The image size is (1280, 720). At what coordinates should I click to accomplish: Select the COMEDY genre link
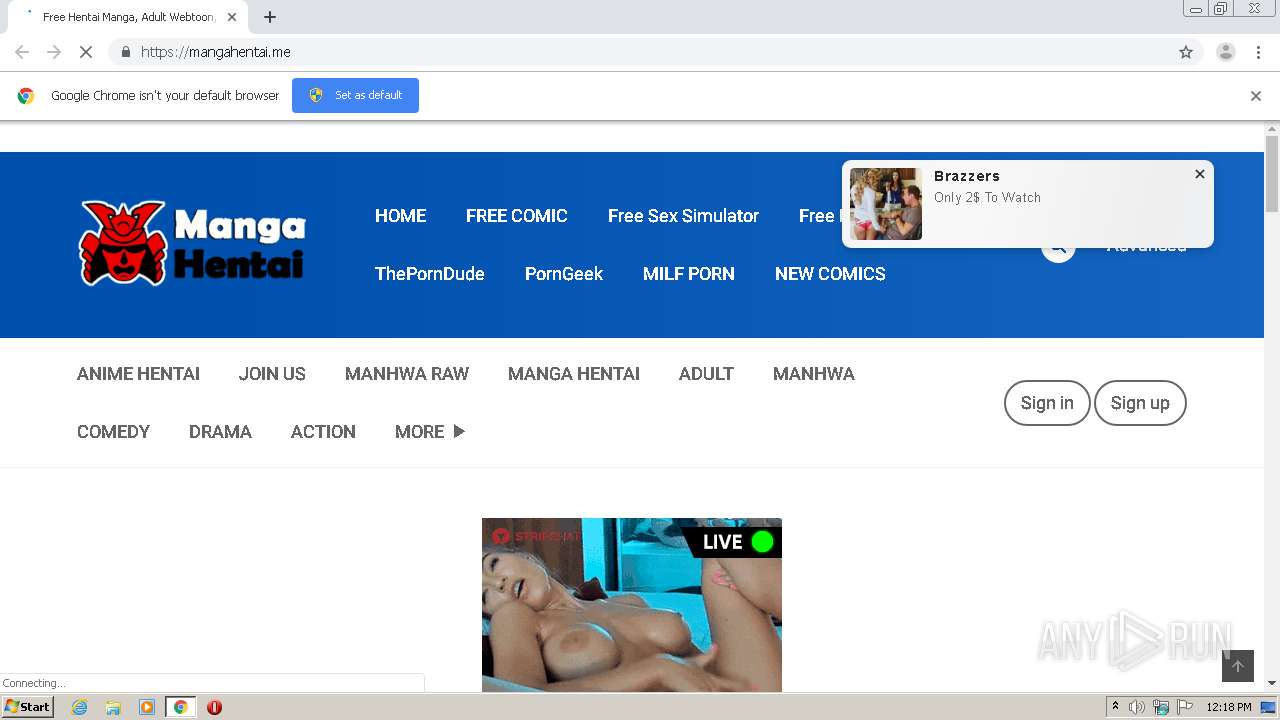[x=113, y=432]
